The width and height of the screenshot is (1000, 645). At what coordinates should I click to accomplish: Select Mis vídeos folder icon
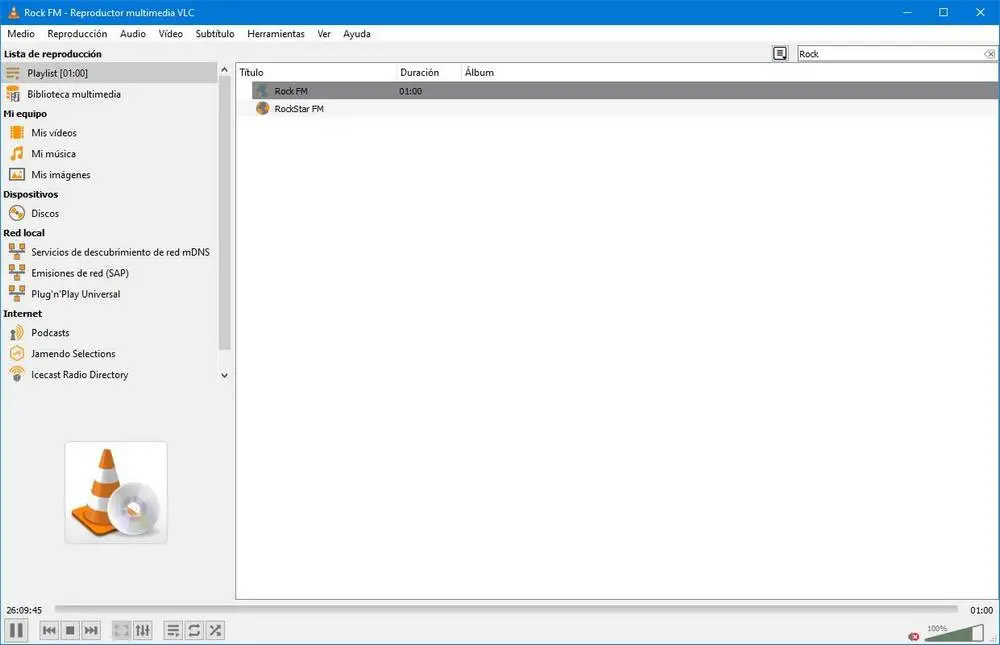click(x=17, y=133)
